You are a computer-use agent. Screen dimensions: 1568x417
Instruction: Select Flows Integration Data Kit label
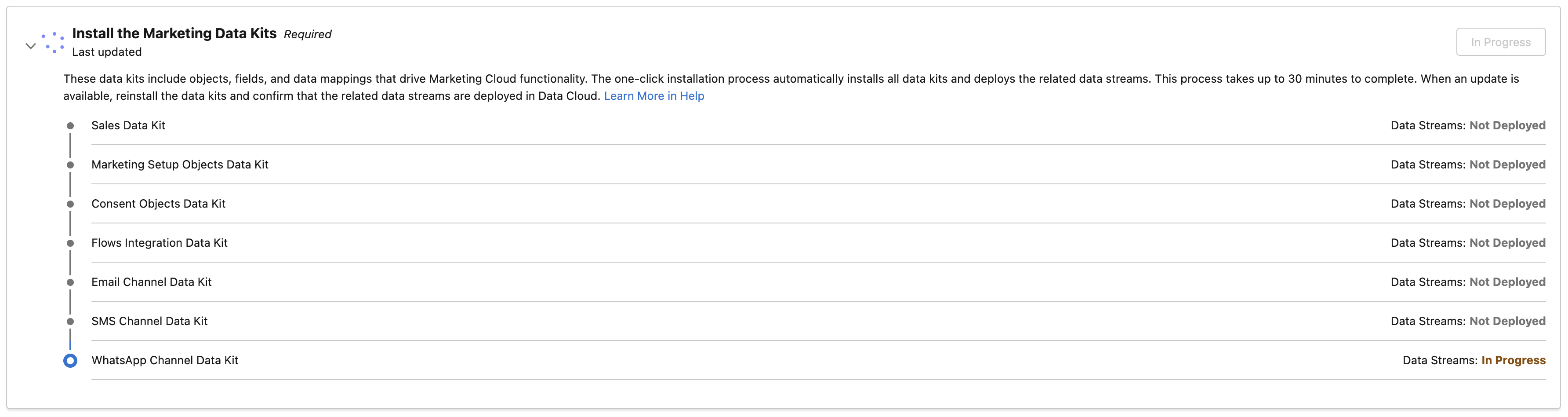pos(160,243)
